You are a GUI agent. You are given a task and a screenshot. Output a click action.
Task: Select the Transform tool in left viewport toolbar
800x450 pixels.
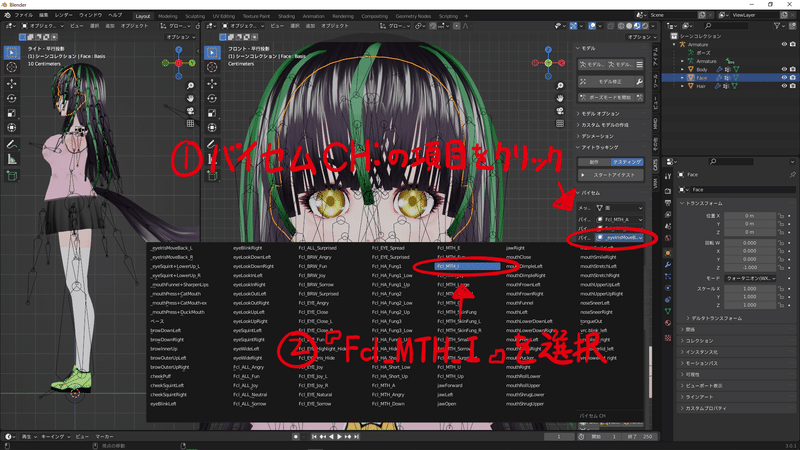coord(12,128)
